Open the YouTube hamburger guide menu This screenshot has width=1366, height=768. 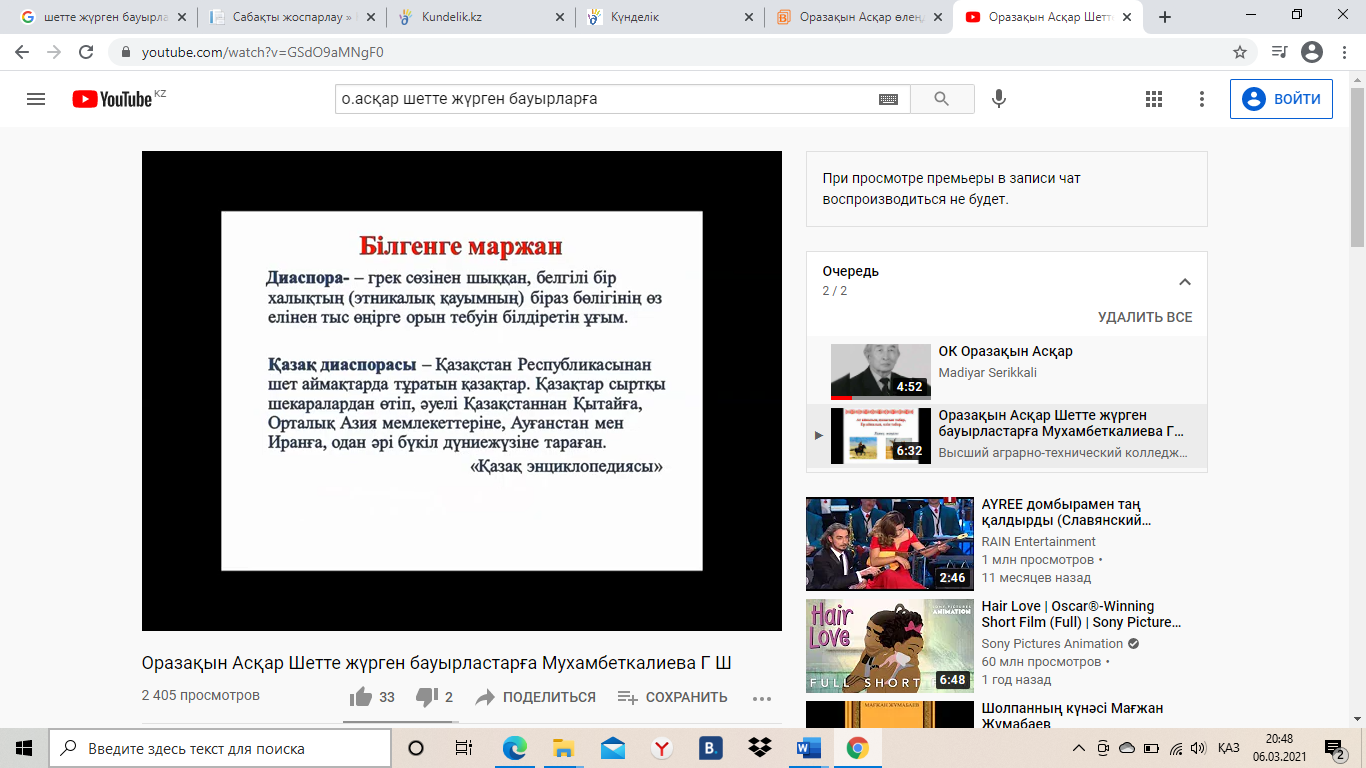coord(36,99)
